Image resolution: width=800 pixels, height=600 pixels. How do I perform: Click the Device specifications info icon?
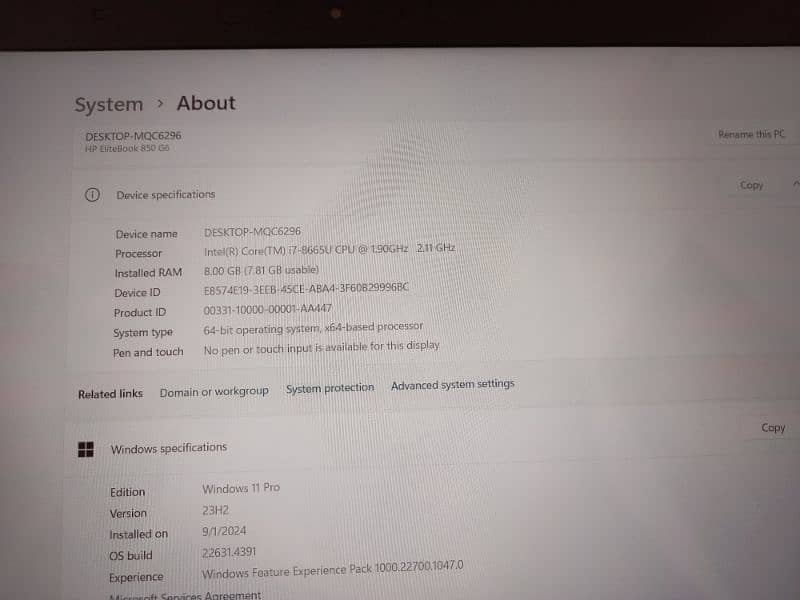coord(92,194)
